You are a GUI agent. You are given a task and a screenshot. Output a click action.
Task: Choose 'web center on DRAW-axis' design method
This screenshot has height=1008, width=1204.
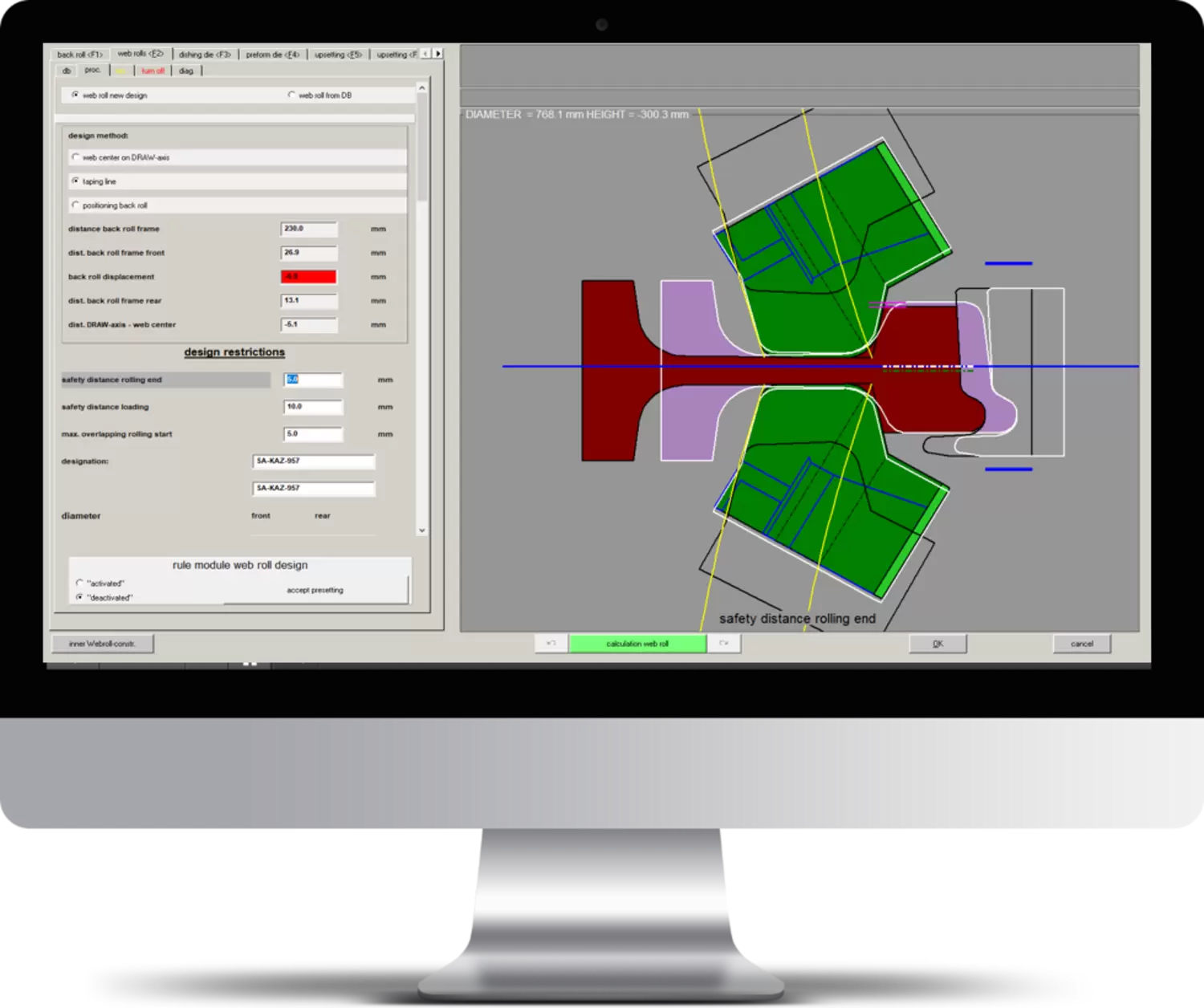(76, 158)
